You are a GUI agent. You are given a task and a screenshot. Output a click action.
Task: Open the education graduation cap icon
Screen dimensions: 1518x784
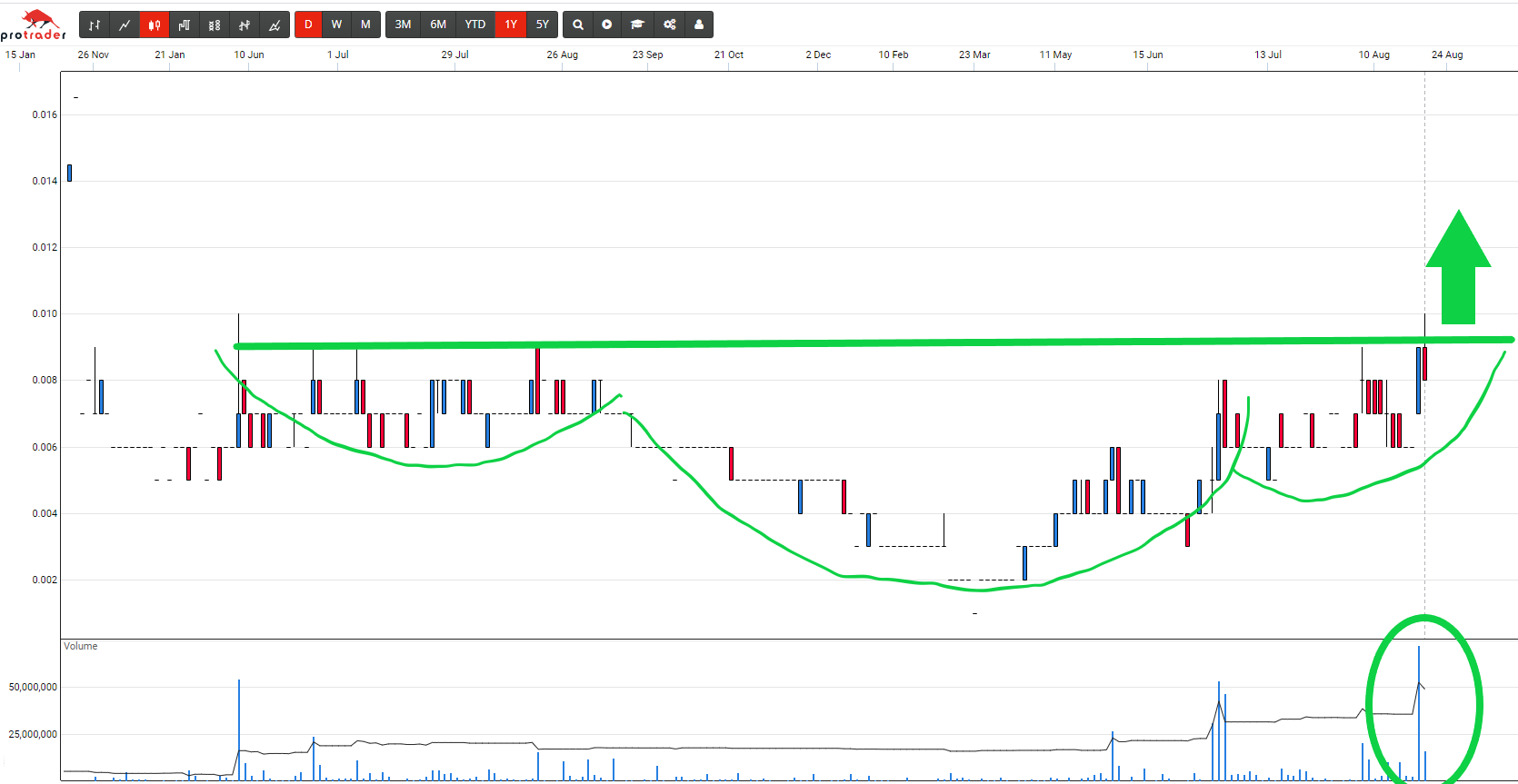[x=638, y=25]
